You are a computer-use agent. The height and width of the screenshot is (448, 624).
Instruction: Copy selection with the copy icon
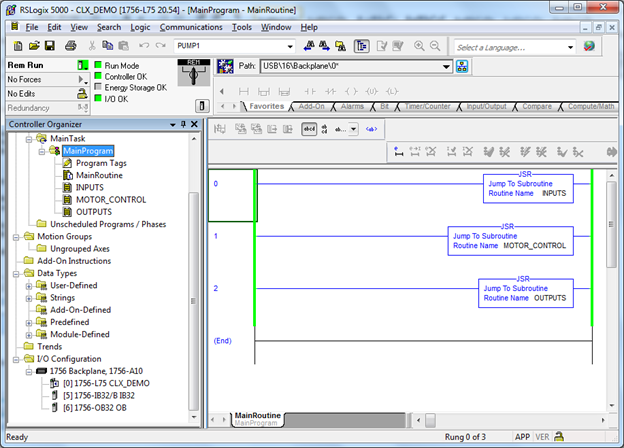pyautogui.click(x=107, y=46)
